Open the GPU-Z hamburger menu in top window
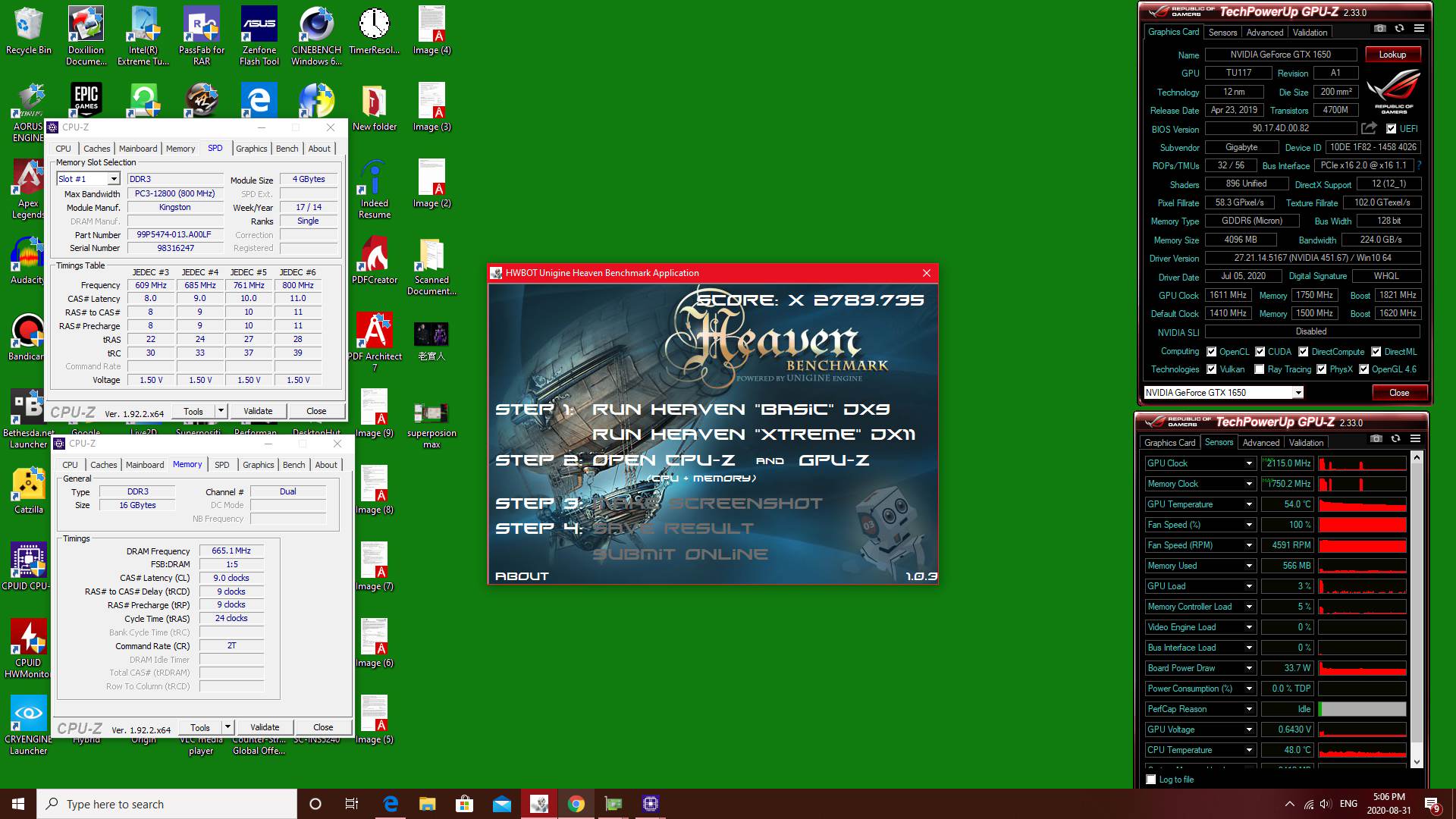 1419,29
